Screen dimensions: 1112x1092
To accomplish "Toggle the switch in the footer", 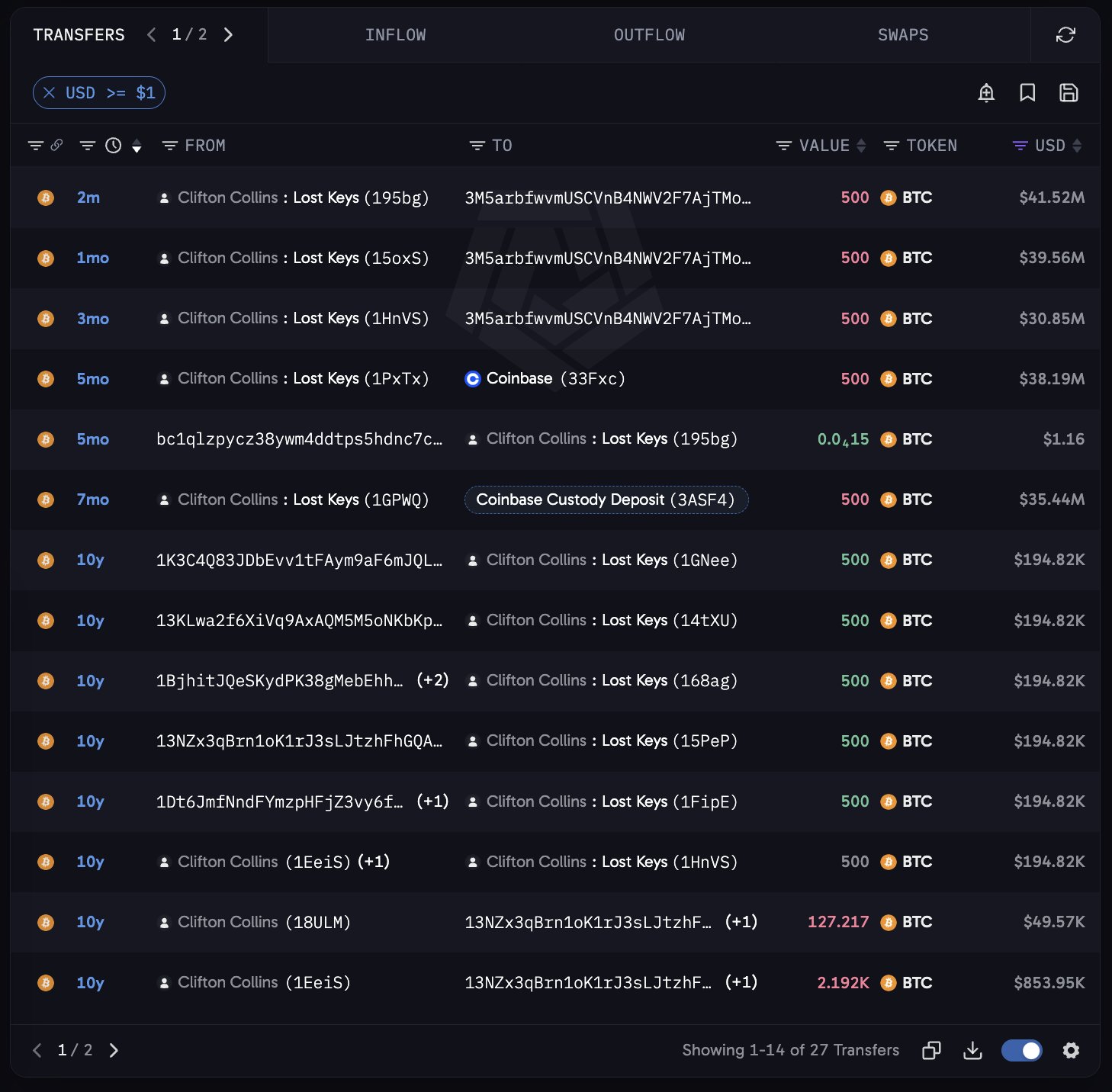I will [1021, 1051].
